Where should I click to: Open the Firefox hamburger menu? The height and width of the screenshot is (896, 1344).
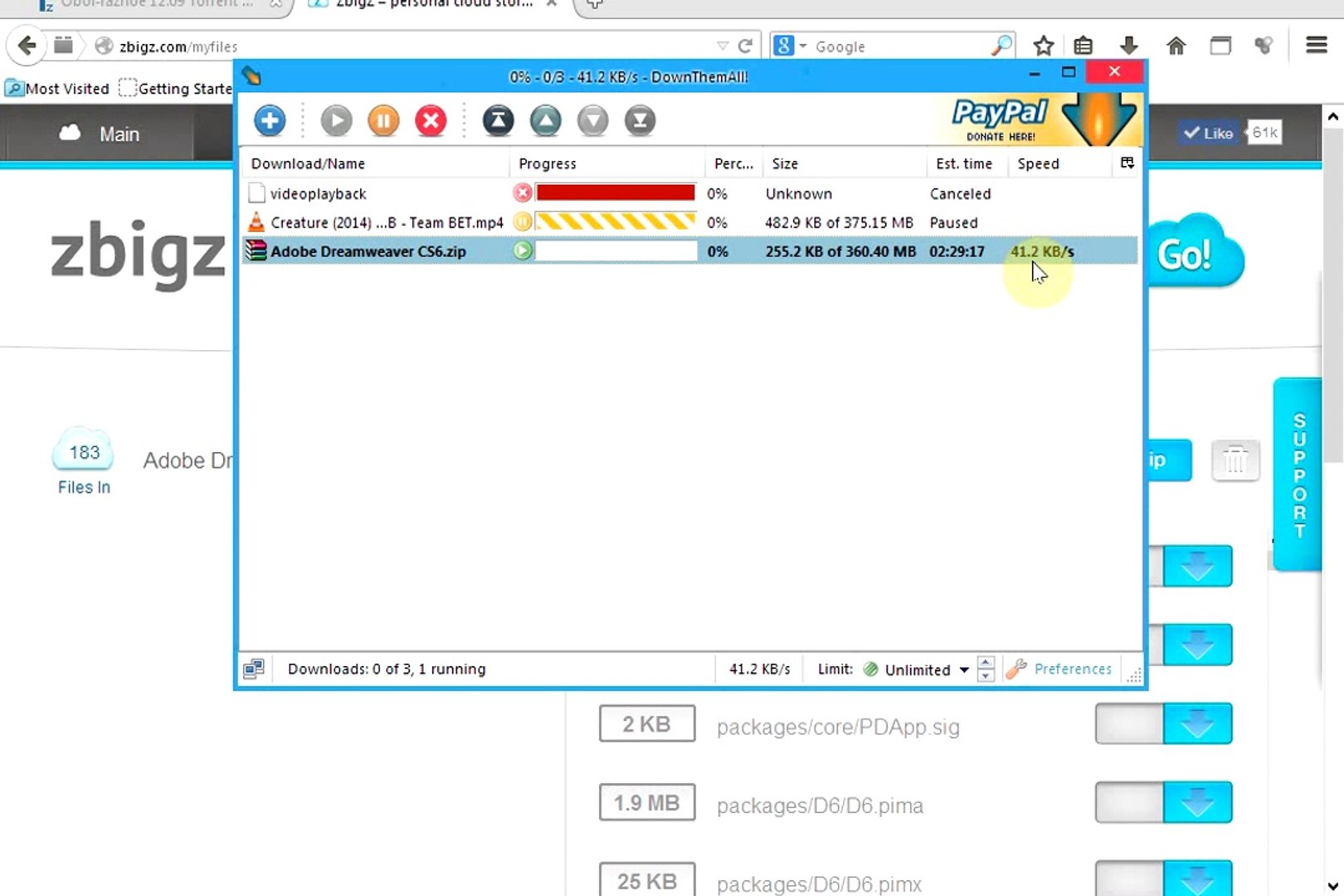coord(1317,45)
